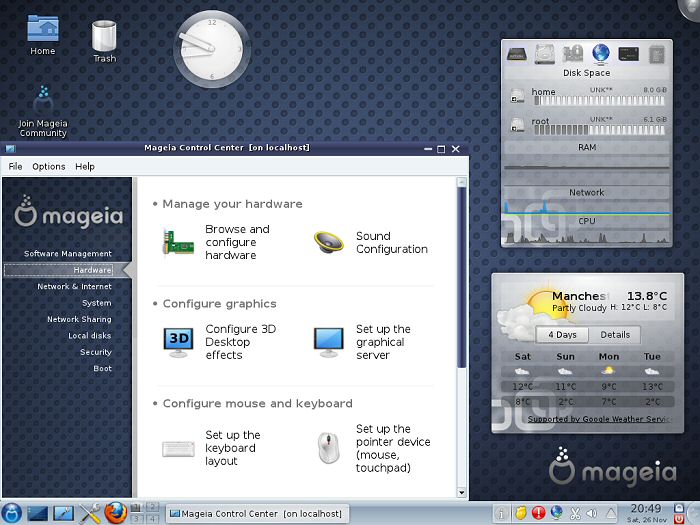Open the clipboard scissors tray icon
This screenshot has width=700, height=525.
coord(575,513)
